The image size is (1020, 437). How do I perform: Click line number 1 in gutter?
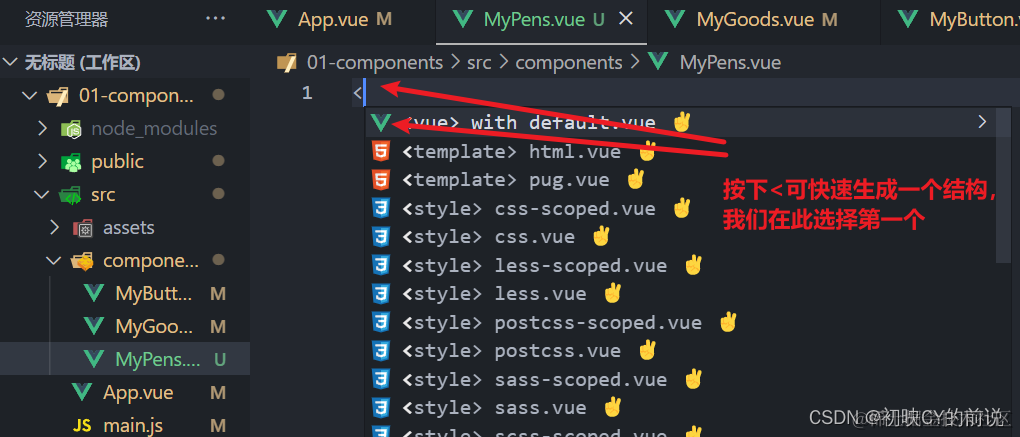point(307,93)
